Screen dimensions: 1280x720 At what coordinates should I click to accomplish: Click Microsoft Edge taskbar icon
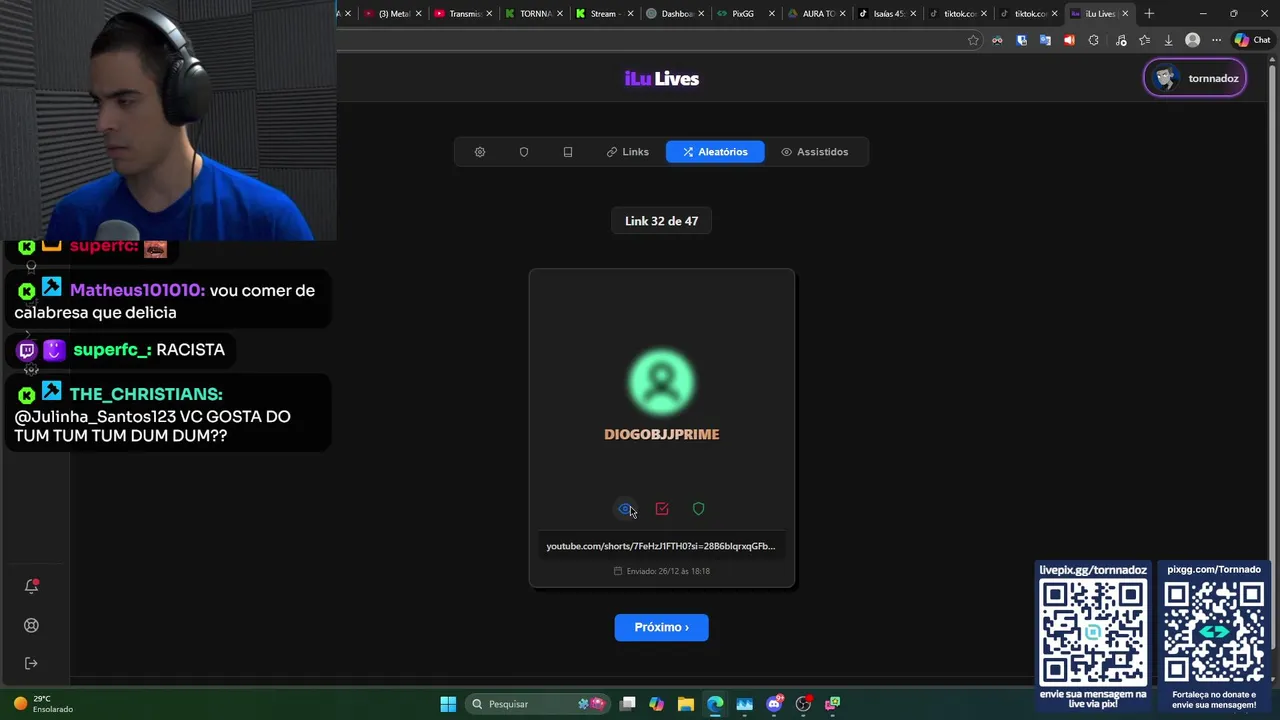pyautogui.click(x=715, y=704)
